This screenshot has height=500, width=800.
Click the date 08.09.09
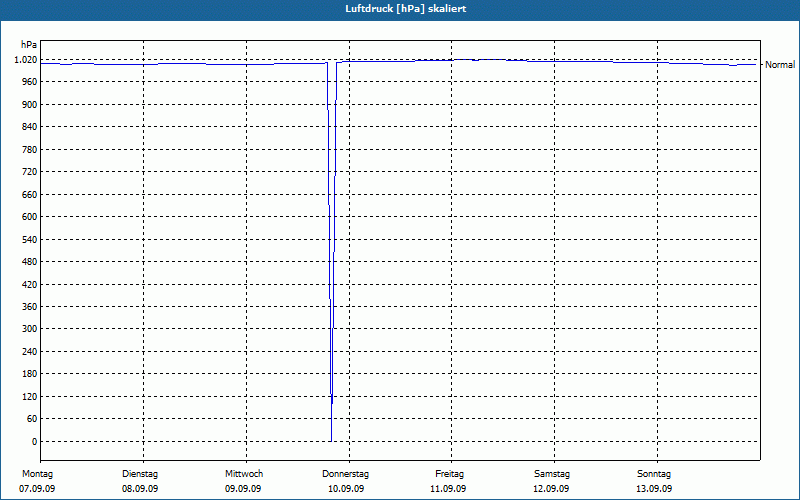tap(140, 489)
